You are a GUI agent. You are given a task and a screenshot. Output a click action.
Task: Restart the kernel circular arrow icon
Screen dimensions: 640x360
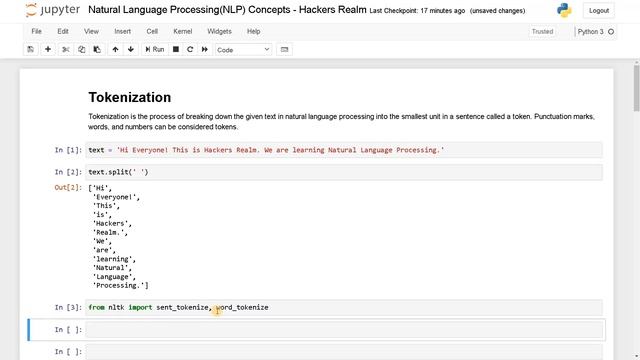[x=190, y=49]
